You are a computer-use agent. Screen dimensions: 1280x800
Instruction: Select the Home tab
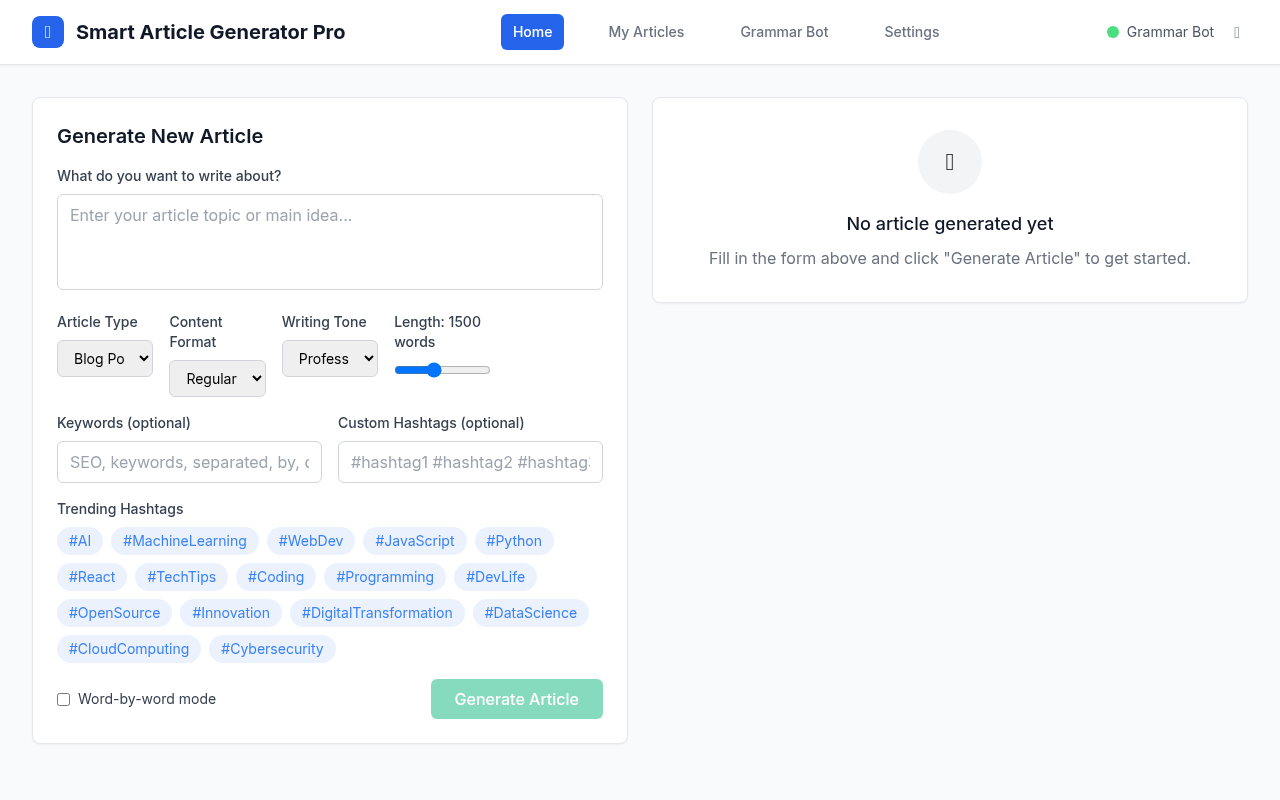click(532, 32)
